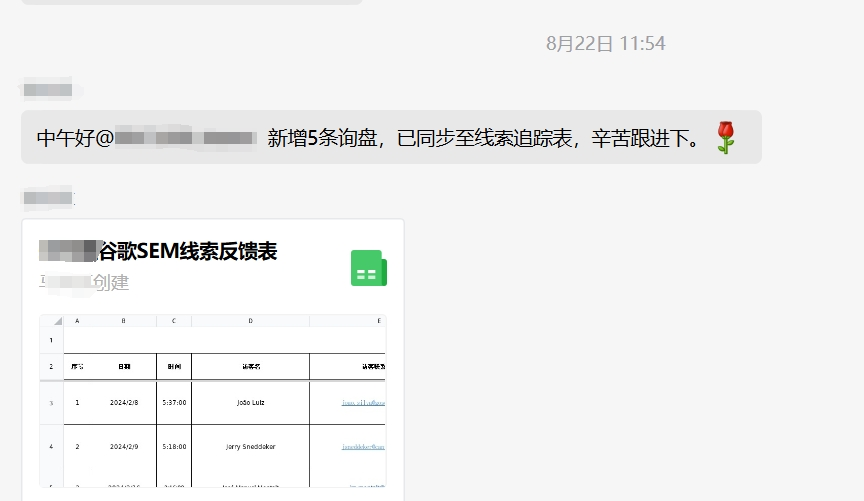The height and width of the screenshot is (501, 864).
Task: Click the blurred @mention in the message
Action: pyautogui.click(x=187, y=138)
